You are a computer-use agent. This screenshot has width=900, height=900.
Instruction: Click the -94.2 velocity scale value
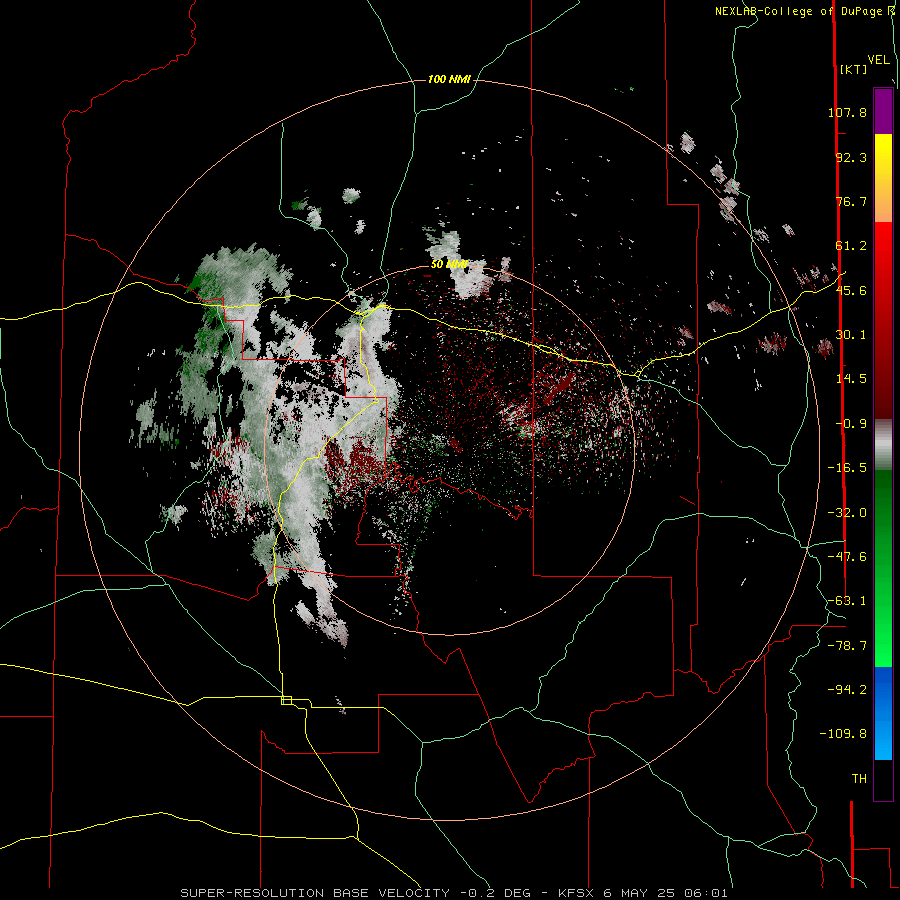(847, 690)
